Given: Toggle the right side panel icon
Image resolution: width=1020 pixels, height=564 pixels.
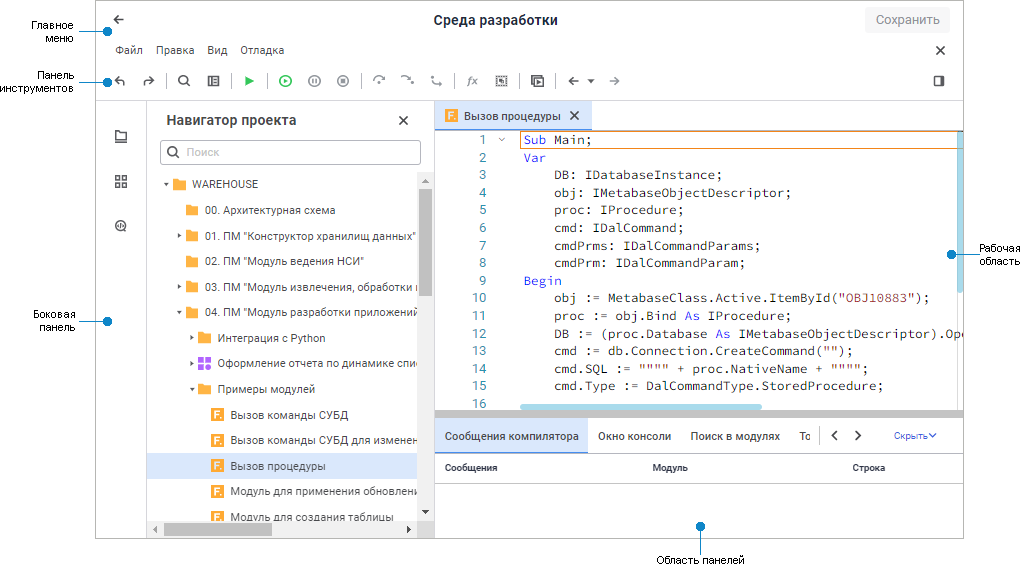Looking at the screenshot, I should (939, 81).
